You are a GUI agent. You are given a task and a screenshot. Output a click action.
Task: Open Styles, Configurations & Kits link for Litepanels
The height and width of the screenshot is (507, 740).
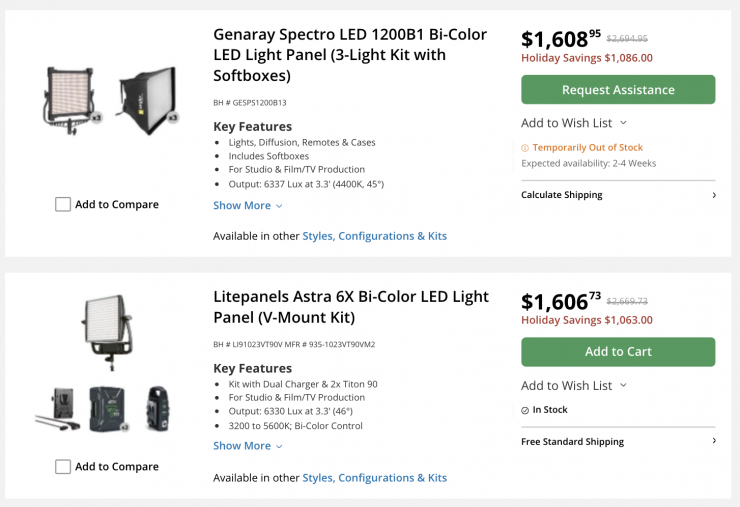374,478
